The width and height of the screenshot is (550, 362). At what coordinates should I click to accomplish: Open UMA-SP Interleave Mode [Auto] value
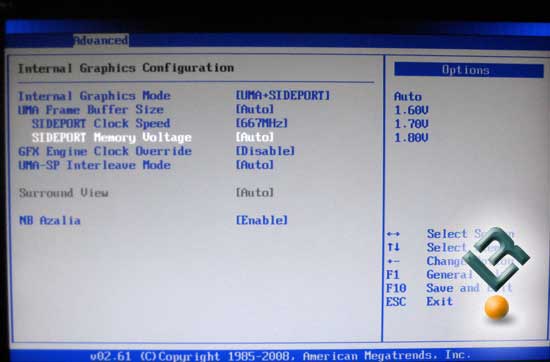coord(255,165)
